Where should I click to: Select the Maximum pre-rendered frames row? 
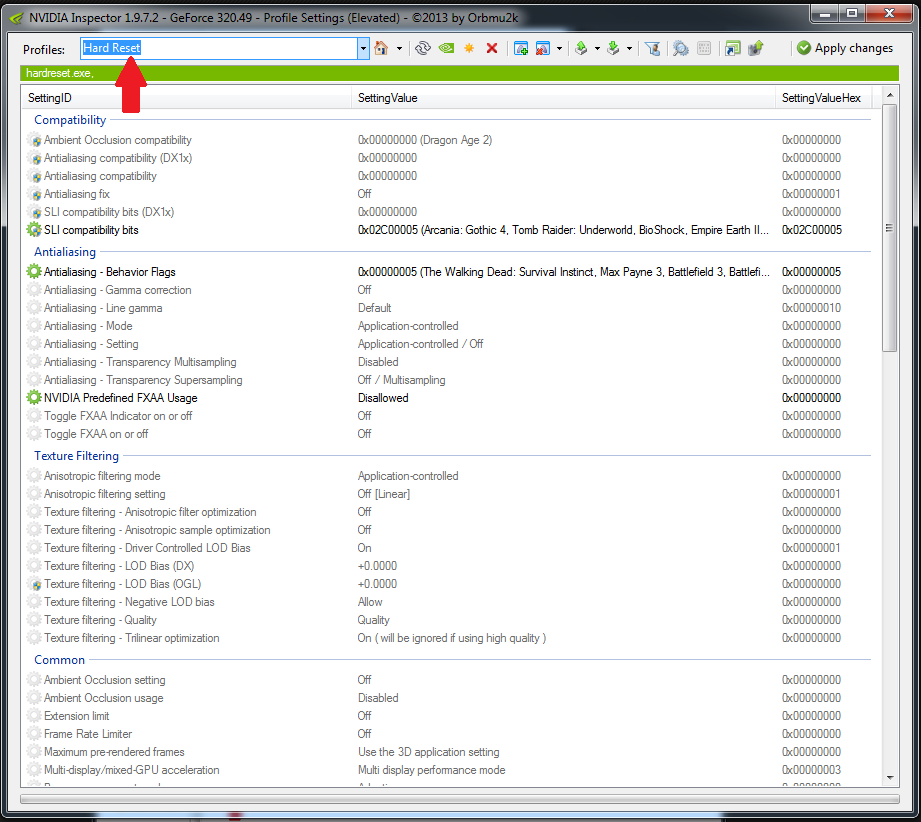click(x=451, y=752)
